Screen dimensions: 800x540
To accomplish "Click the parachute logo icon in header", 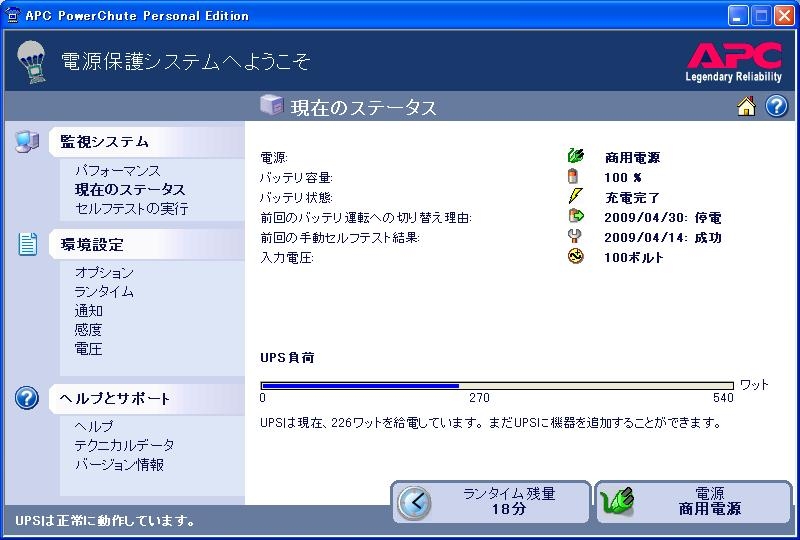I will point(32,61).
